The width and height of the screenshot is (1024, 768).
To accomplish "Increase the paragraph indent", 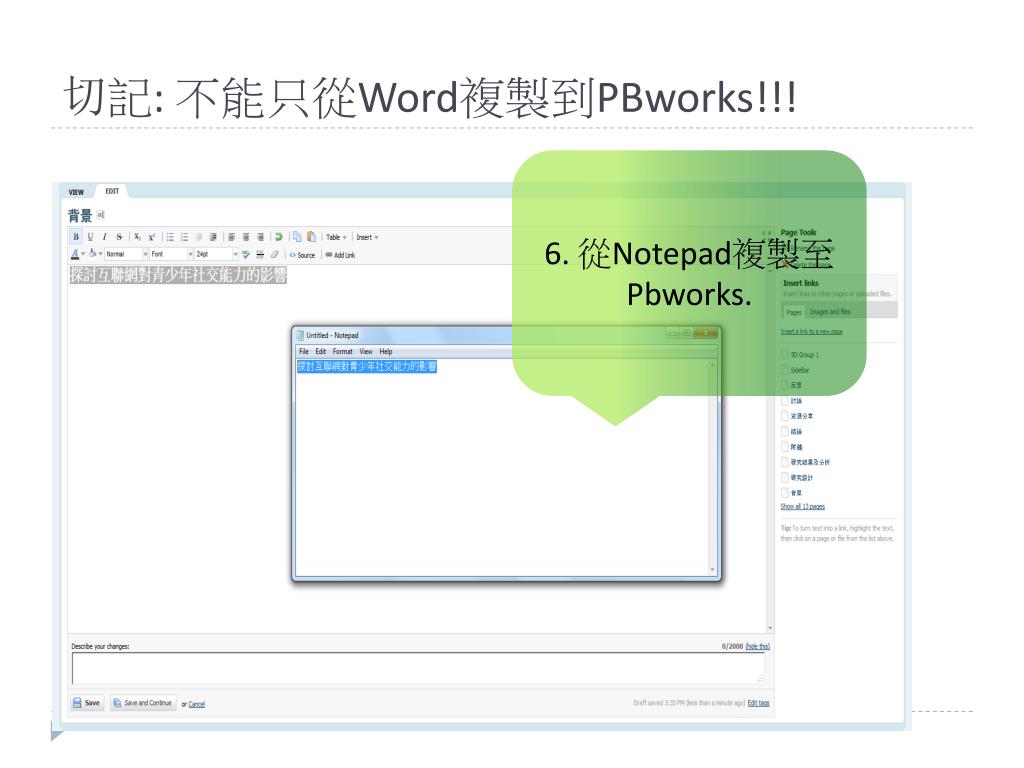I will point(213,237).
